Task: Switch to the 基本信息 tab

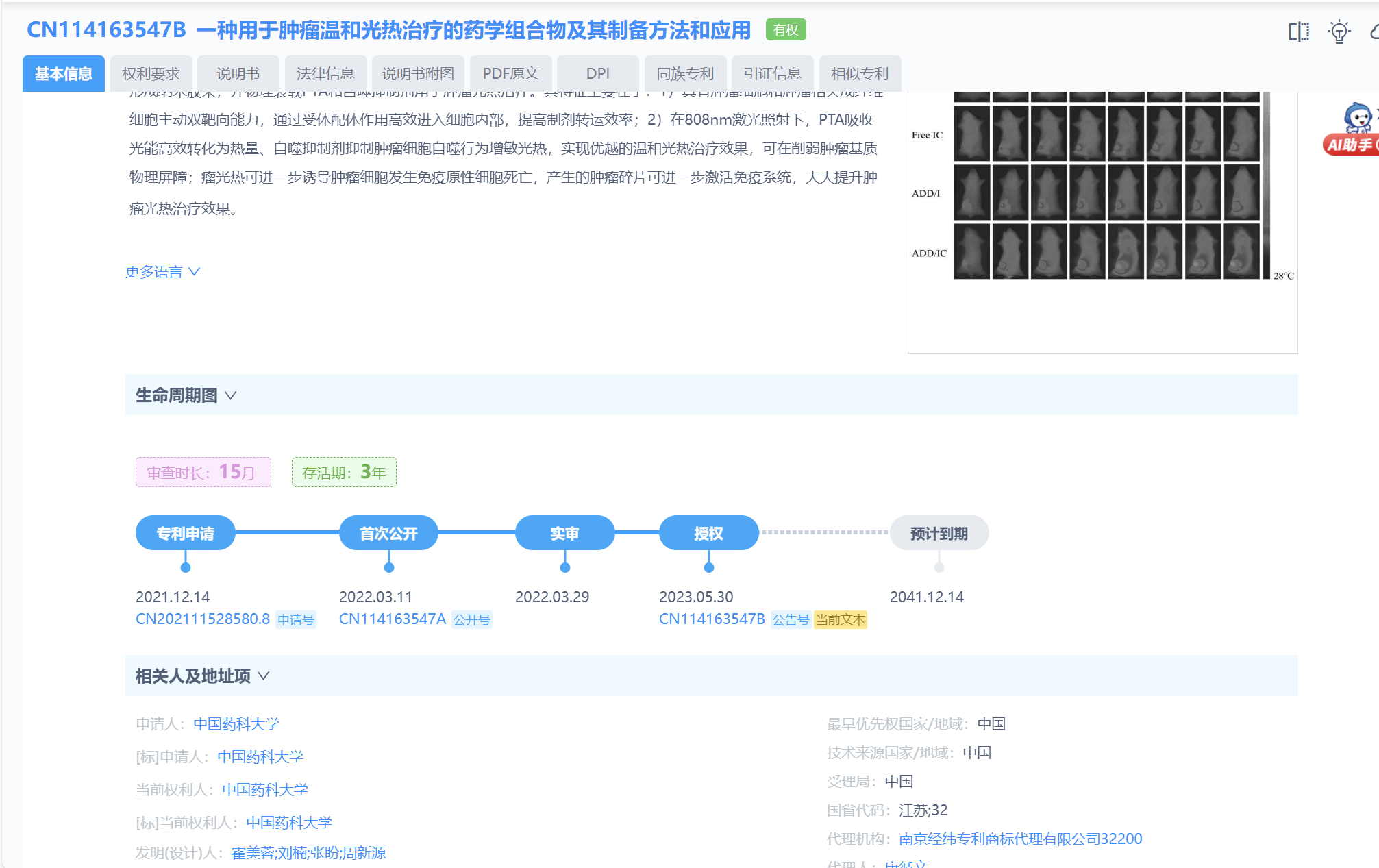Action: pos(64,73)
